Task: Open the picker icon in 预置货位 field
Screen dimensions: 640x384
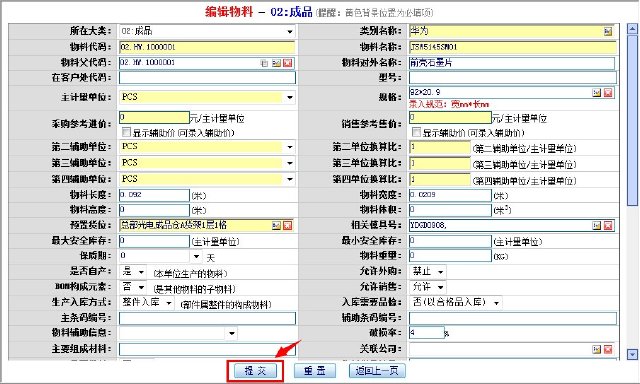Action: click(276, 225)
